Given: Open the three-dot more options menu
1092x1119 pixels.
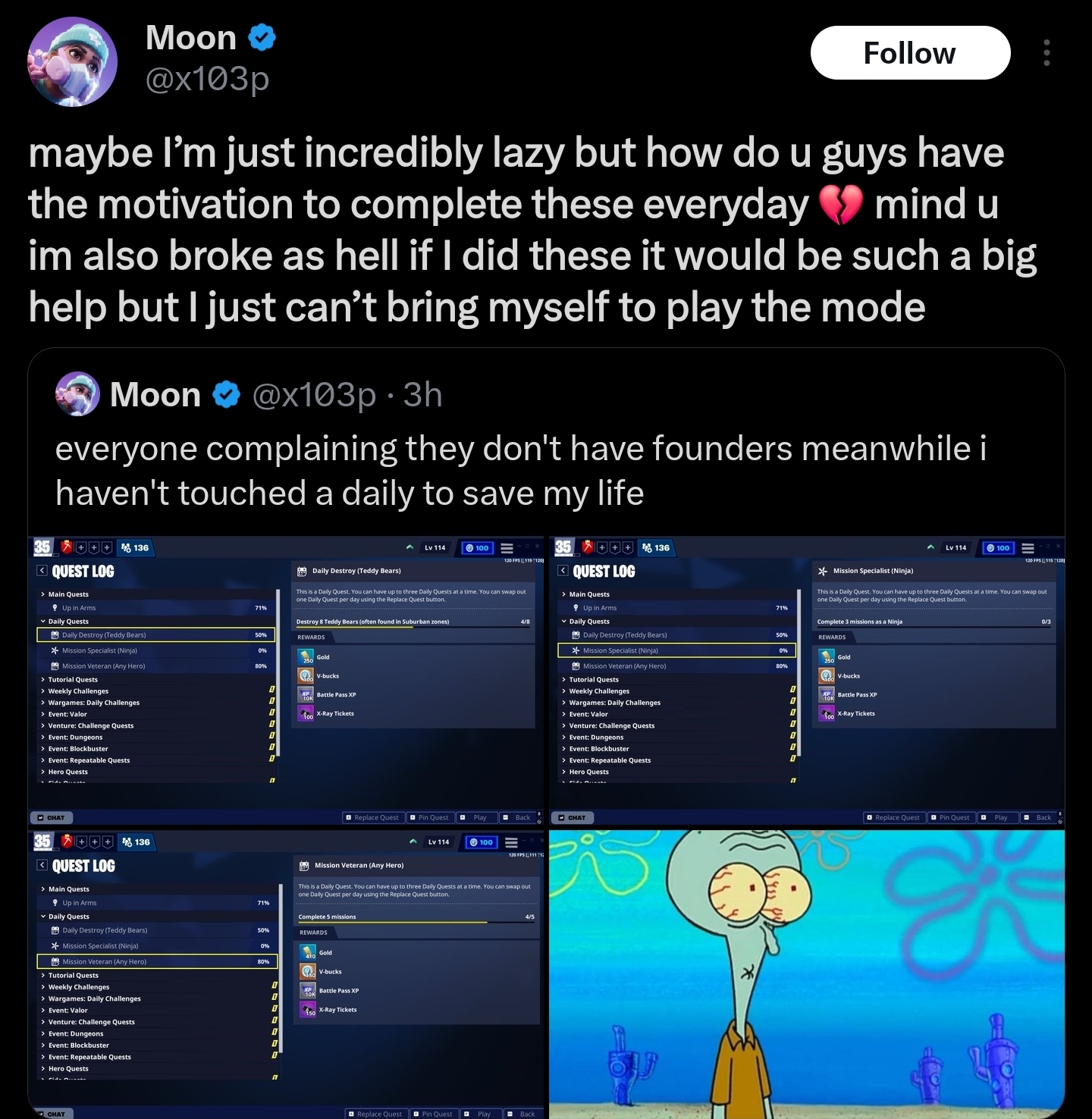Looking at the screenshot, I should coord(1046,53).
